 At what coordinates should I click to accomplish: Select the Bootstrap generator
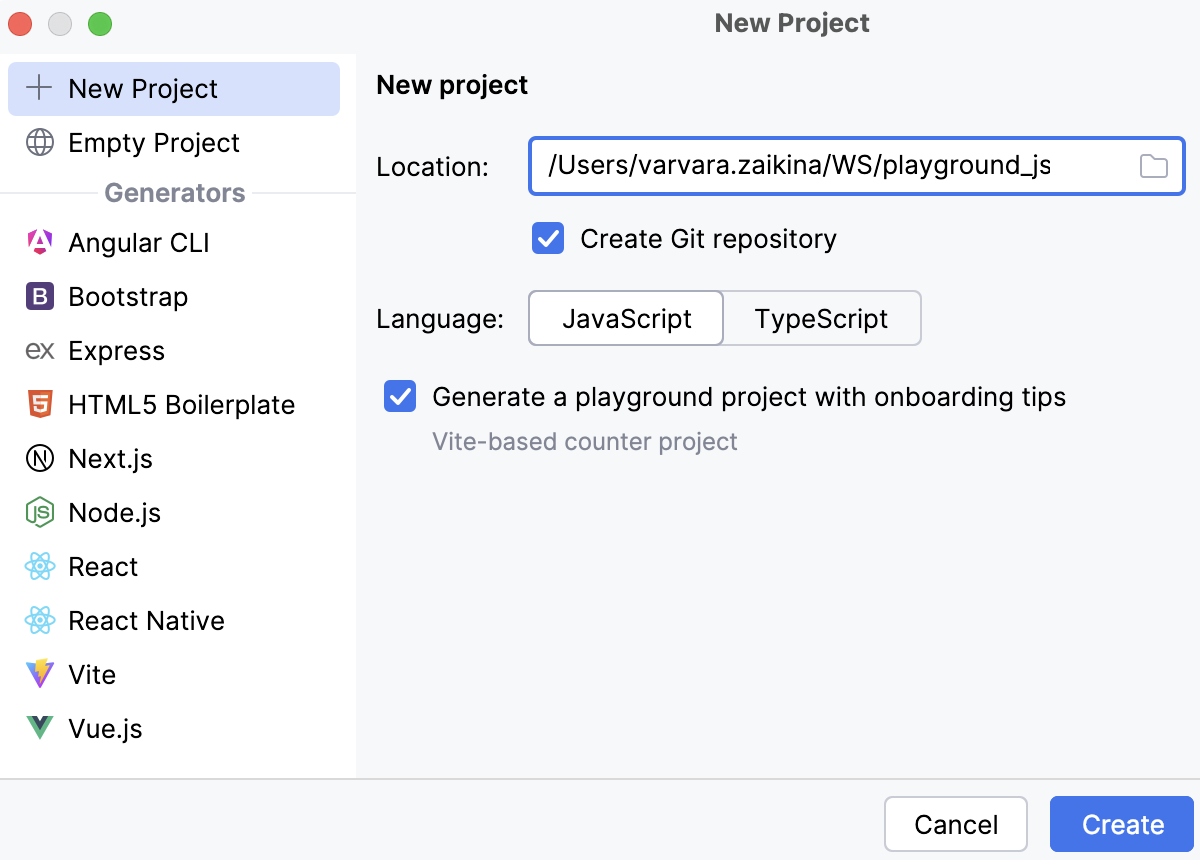[127, 296]
